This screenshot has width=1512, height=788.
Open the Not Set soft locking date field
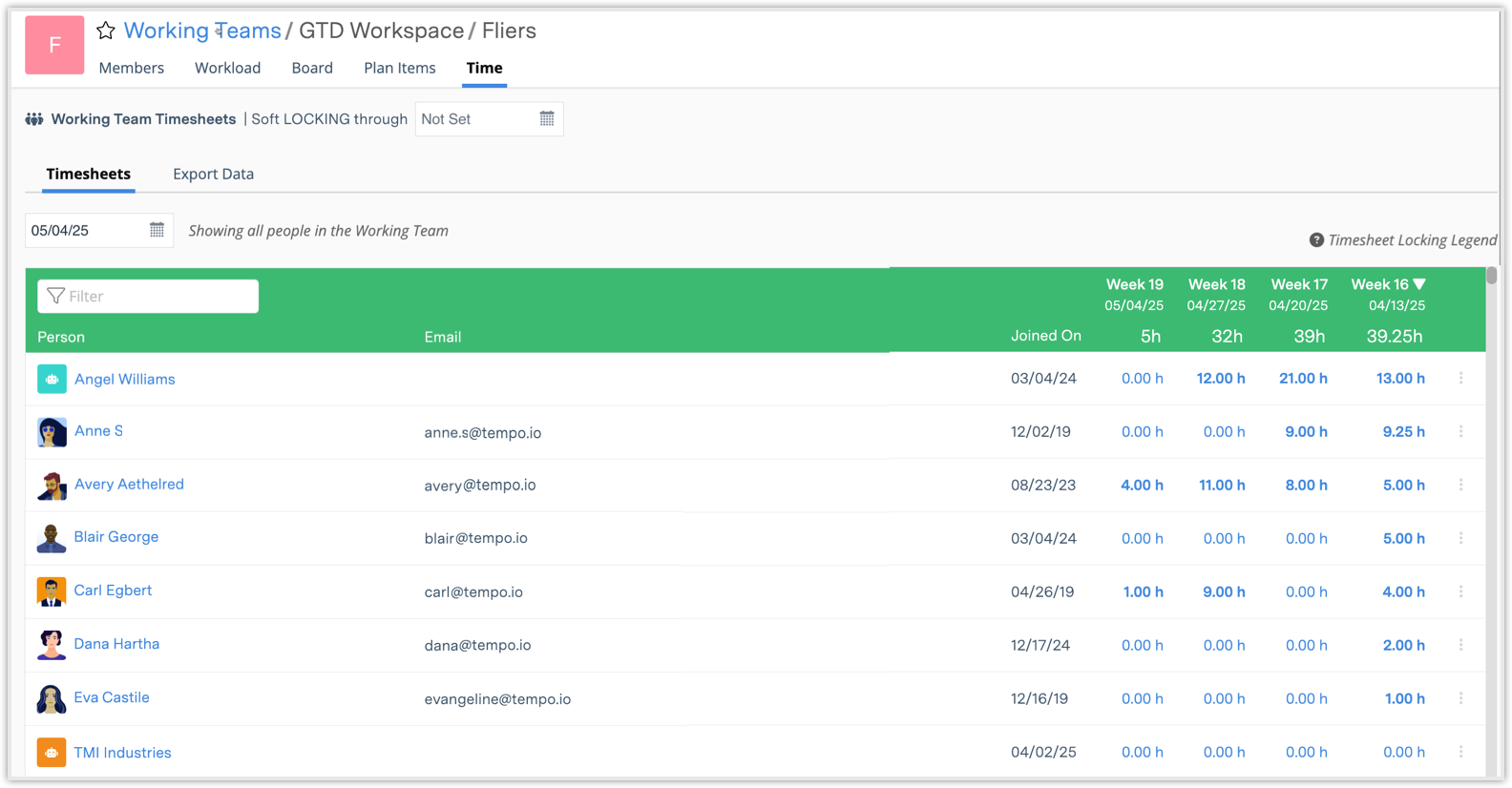click(474, 119)
